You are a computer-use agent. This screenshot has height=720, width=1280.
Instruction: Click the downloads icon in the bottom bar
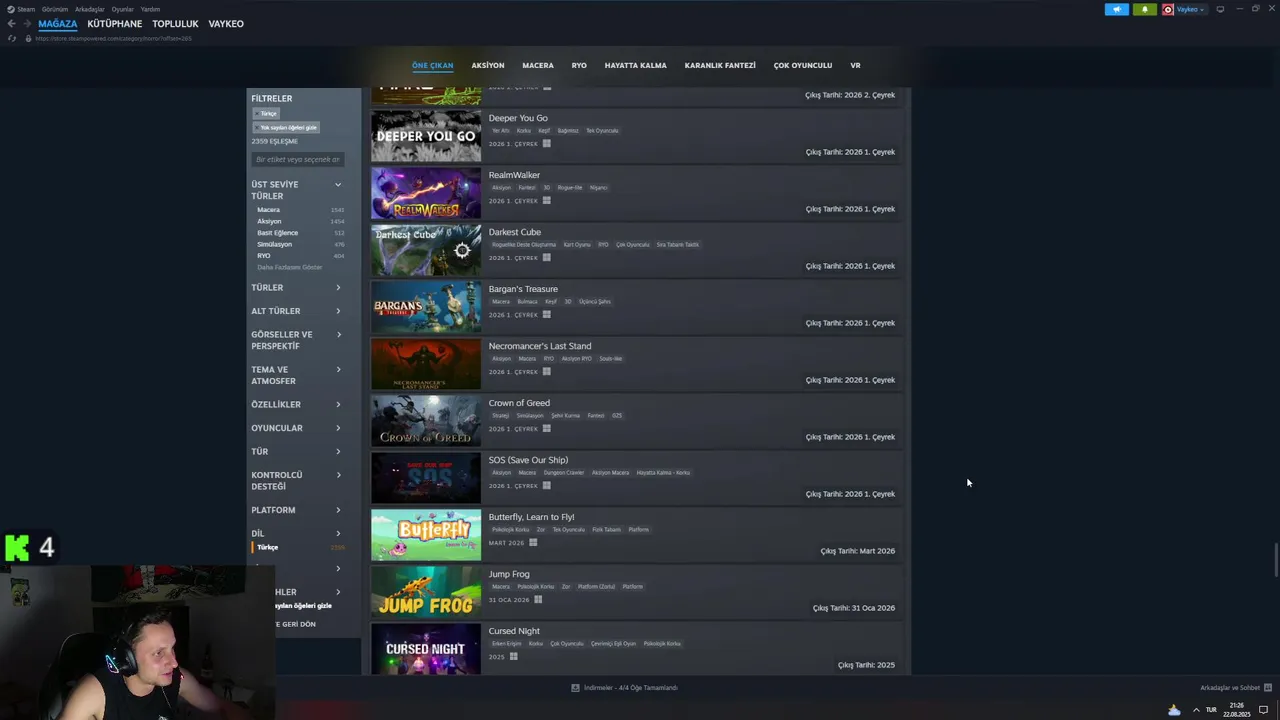pos(575,688)
